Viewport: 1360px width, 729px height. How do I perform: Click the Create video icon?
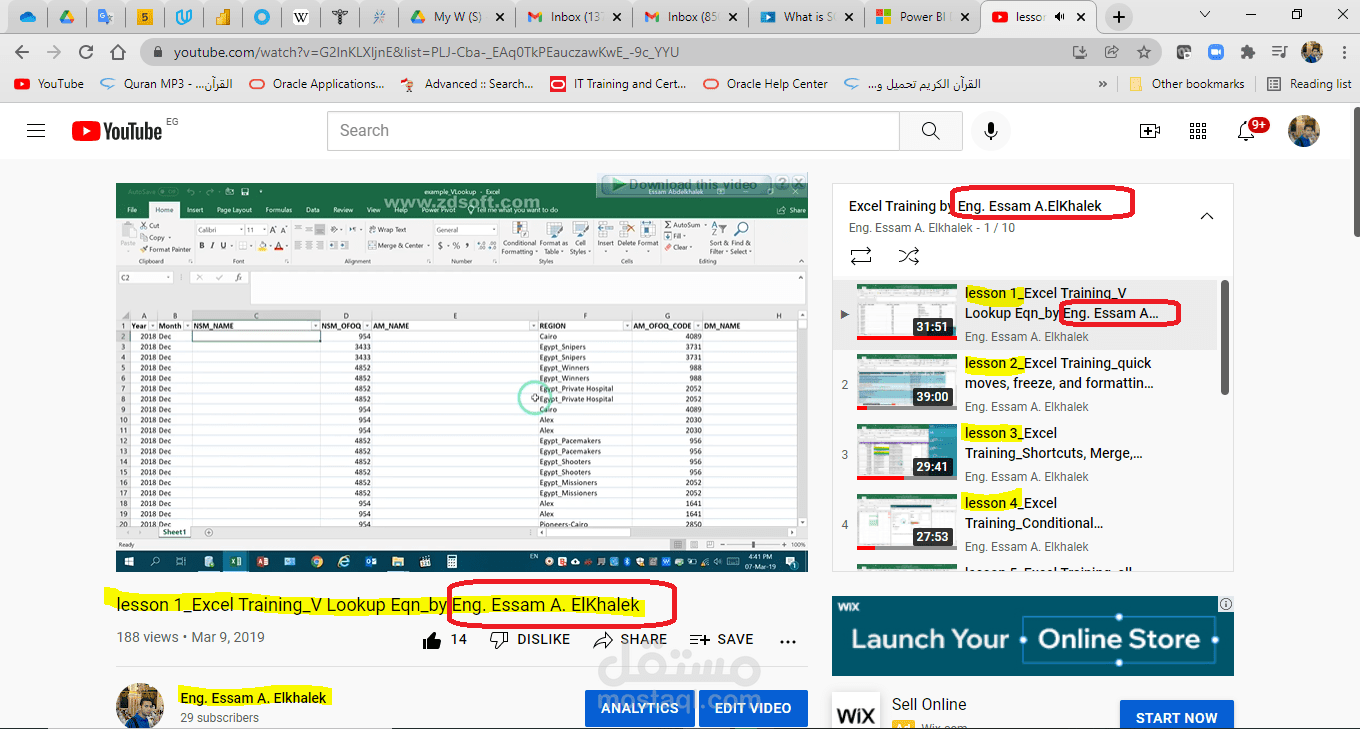coord(1150,130)
